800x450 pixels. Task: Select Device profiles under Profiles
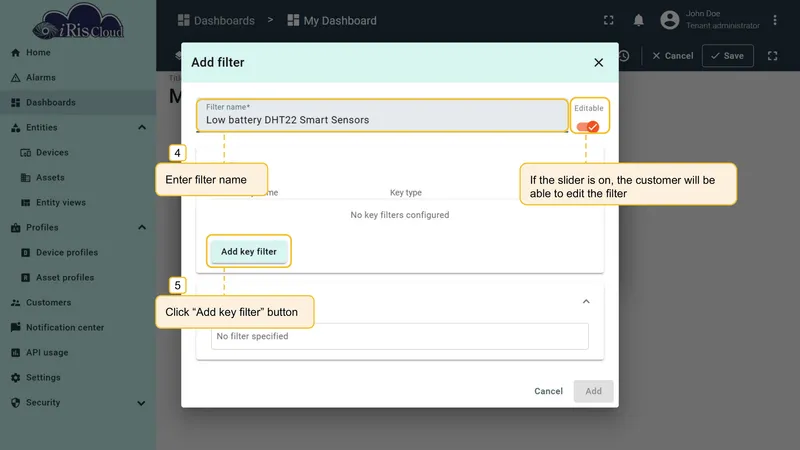(x=78, y=253)
